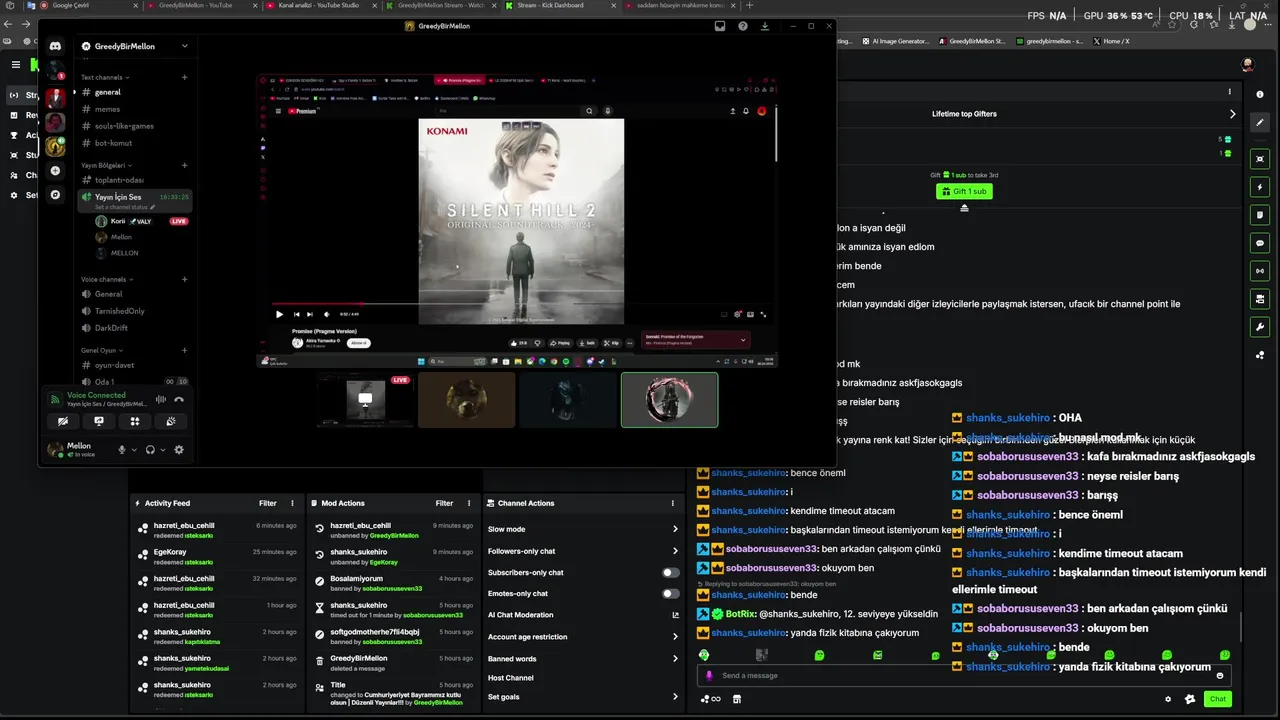Click the Discord inbox icon in title bar

pos(720,26)
